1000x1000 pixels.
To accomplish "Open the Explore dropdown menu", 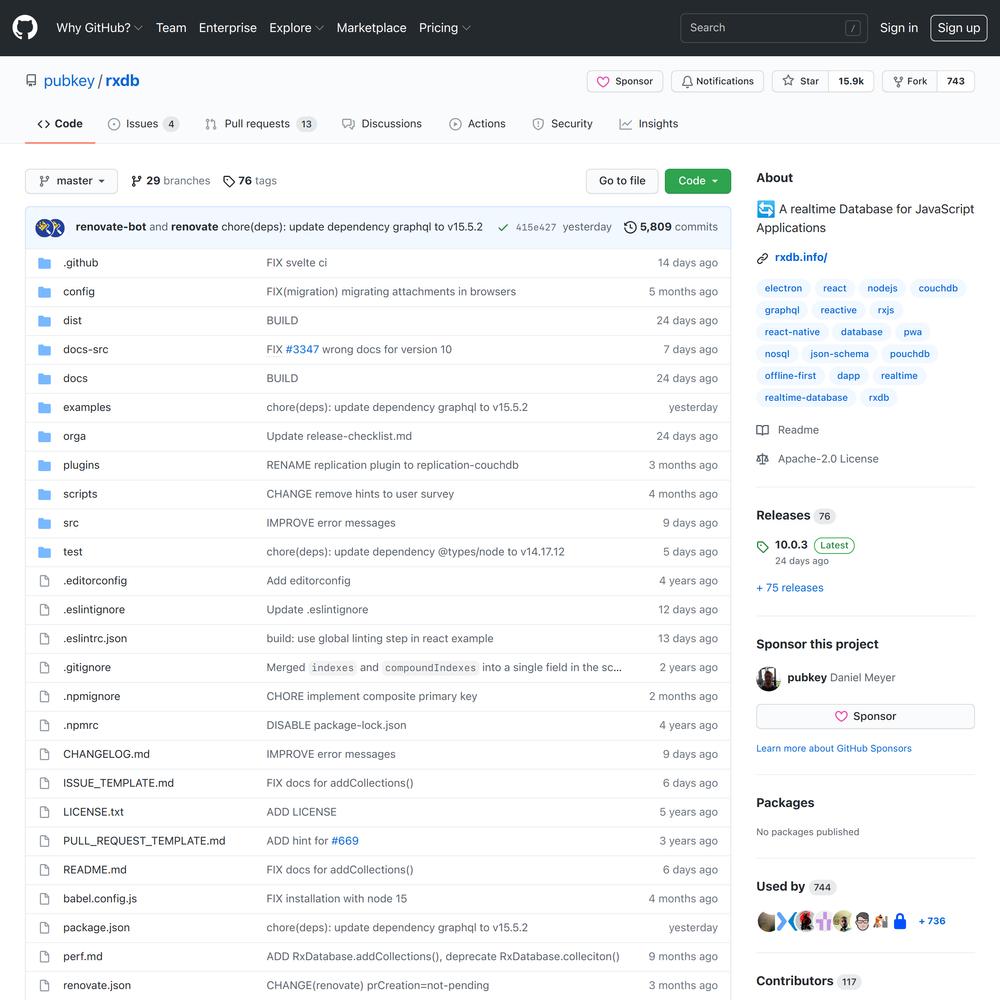I will coord(296,27).
